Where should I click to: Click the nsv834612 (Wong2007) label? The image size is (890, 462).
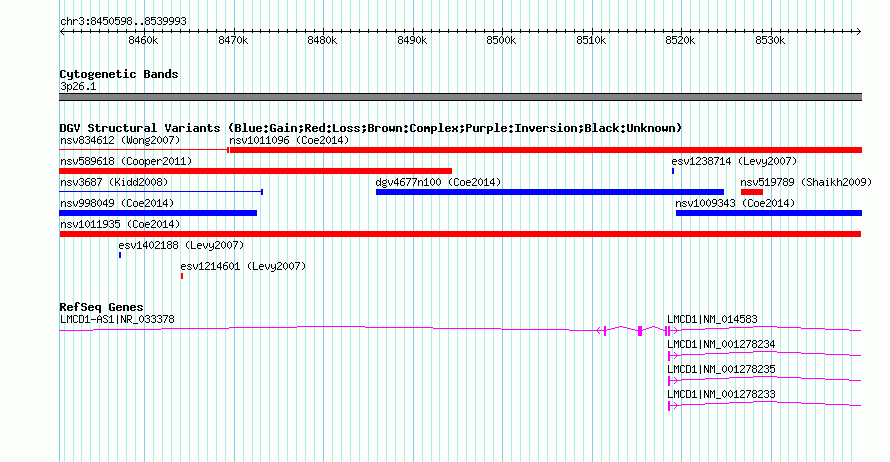coord(120,140)
